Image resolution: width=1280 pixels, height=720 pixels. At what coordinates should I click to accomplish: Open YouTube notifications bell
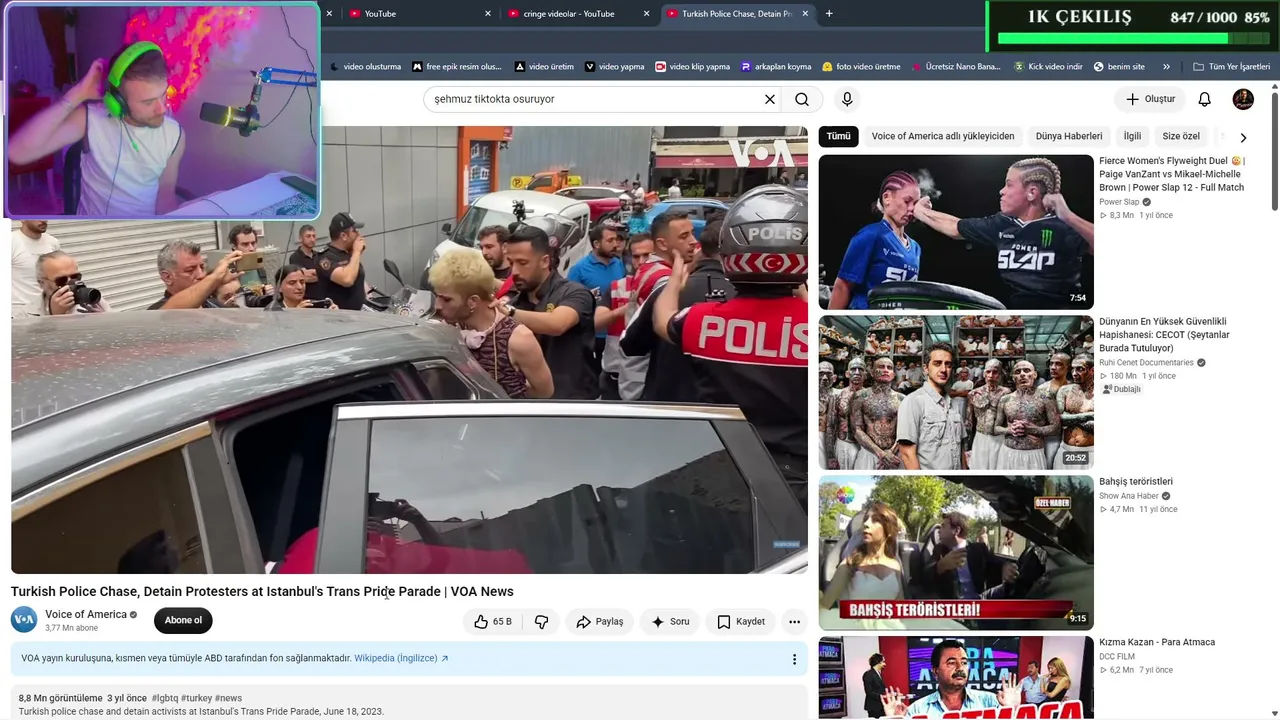click(x=1205, y=99)
